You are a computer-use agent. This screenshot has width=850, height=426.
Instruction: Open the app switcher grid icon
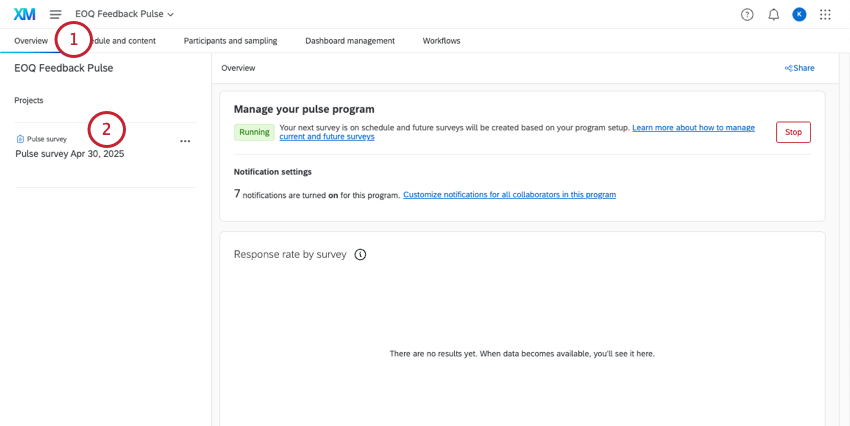tap(825, 14)
